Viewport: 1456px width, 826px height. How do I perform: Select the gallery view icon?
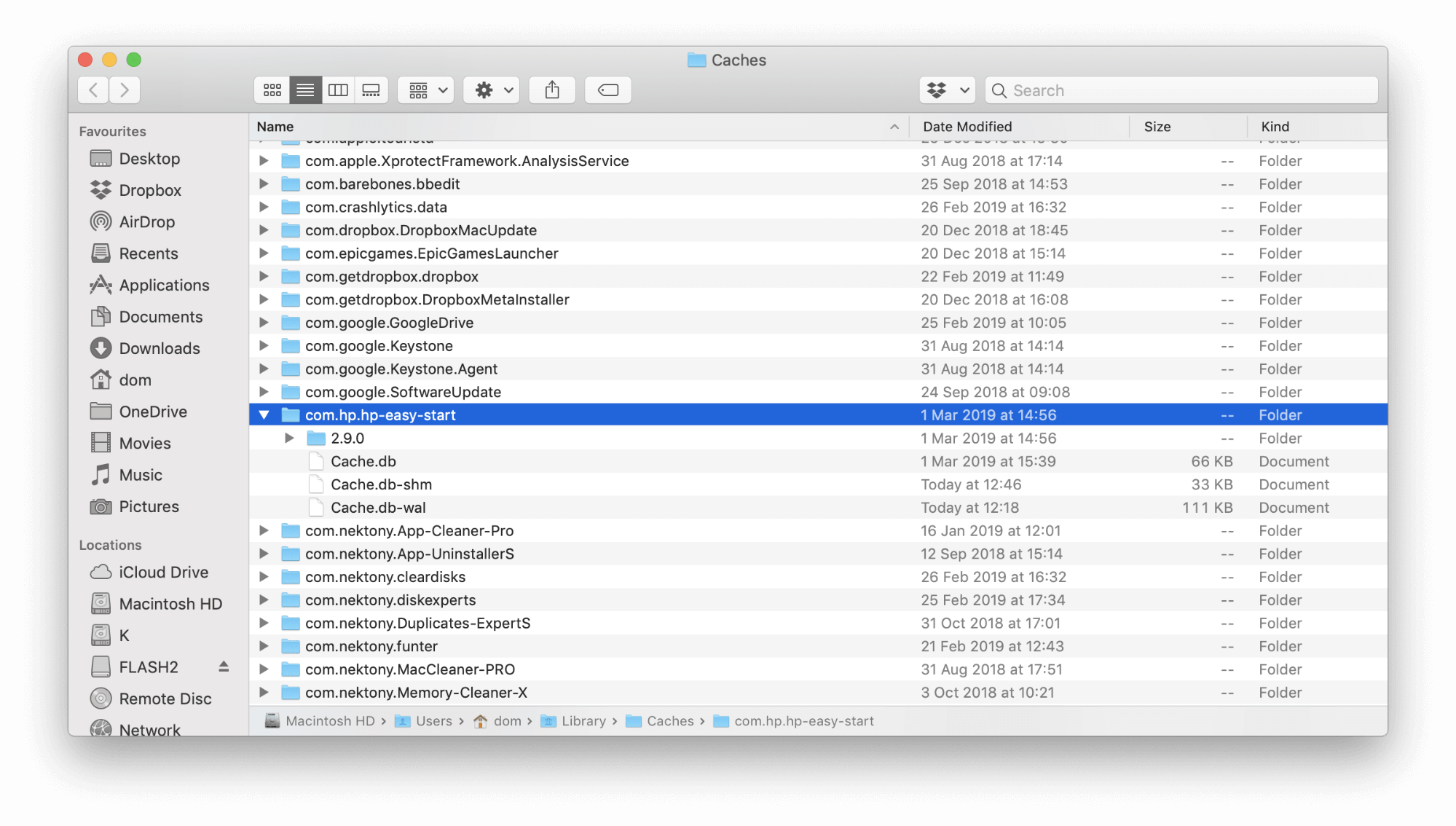point(370,90)
